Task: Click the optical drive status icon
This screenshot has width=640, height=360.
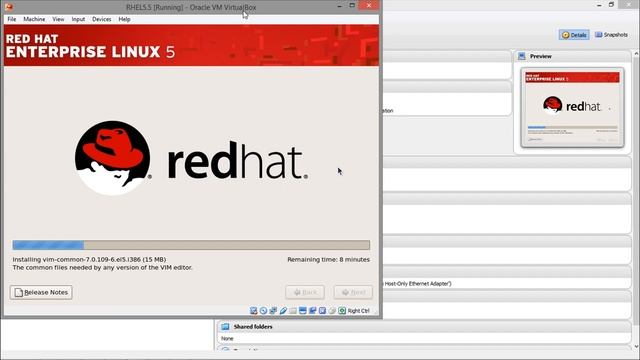Action: [x=263, y=311]
